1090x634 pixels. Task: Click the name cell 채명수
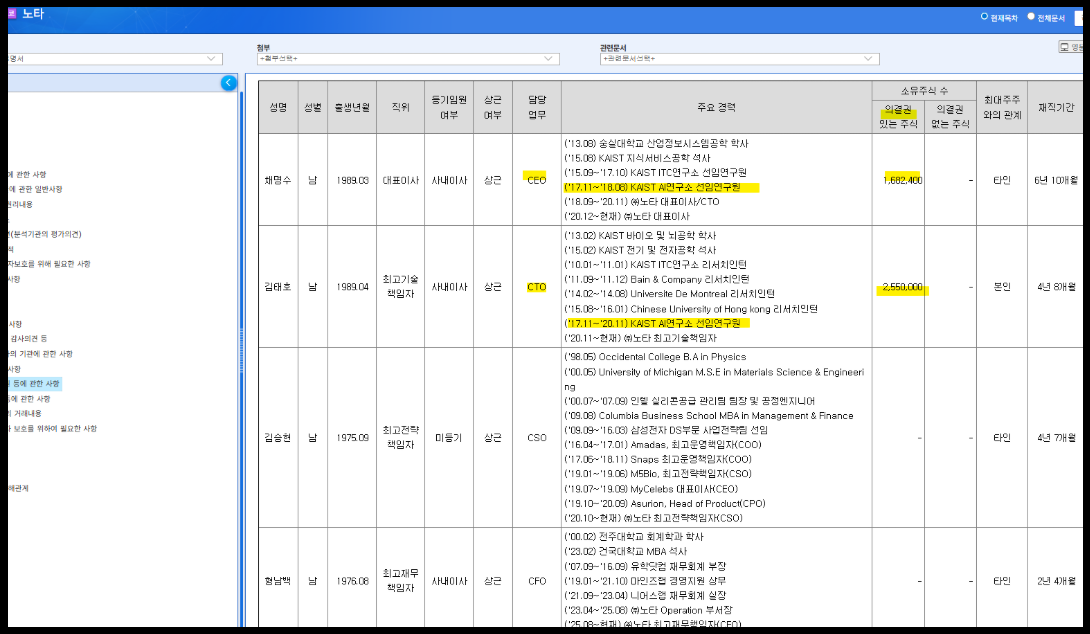point(278,180)
